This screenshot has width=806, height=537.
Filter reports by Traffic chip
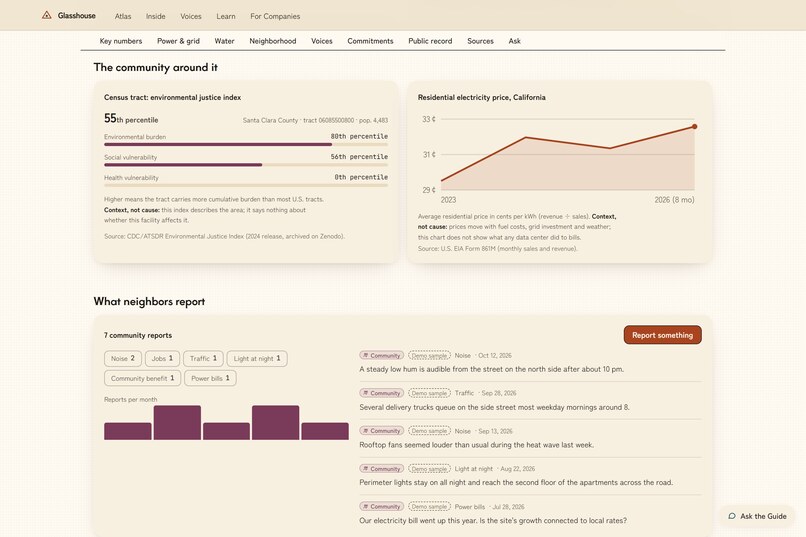click(x=203, y=358)
